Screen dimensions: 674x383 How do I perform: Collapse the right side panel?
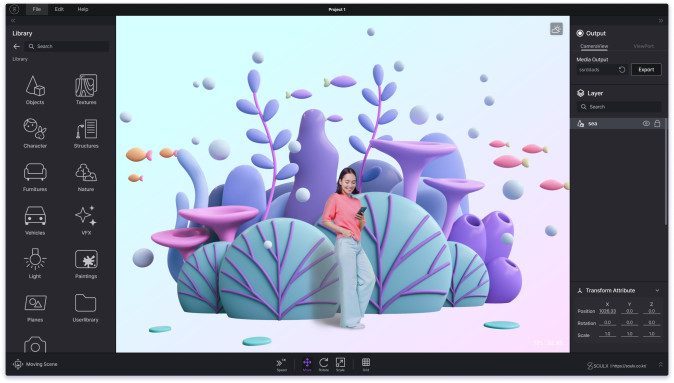pos(661,21)
